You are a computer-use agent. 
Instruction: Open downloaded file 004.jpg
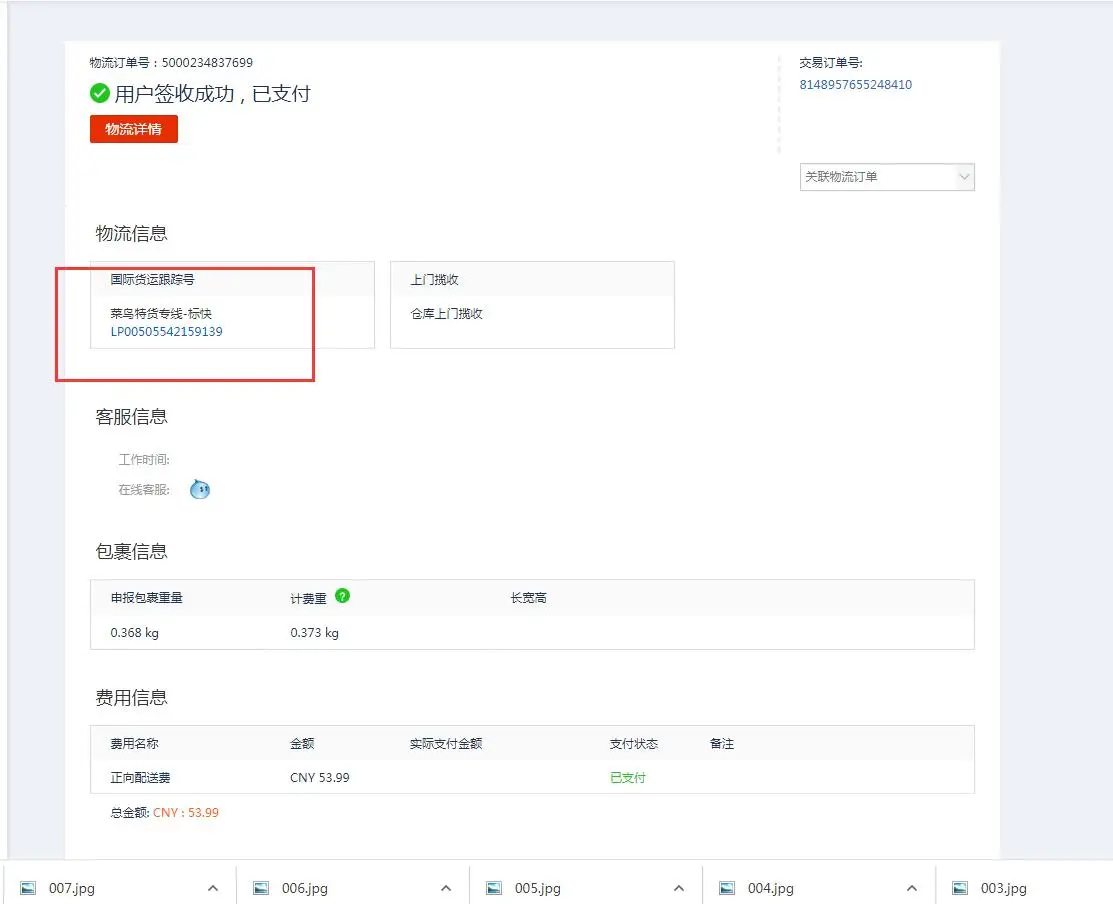[770, 888]
